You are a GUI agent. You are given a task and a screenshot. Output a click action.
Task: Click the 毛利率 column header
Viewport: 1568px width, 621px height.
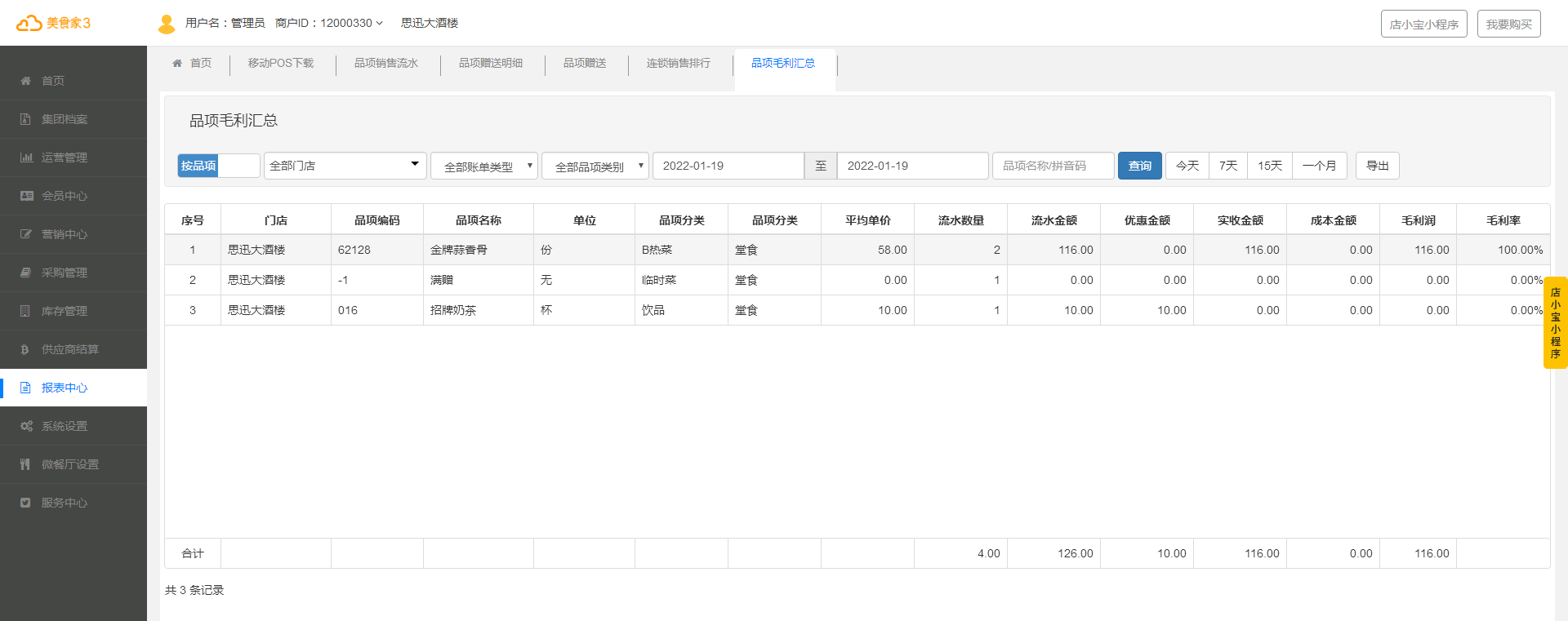click(1503, 220)
